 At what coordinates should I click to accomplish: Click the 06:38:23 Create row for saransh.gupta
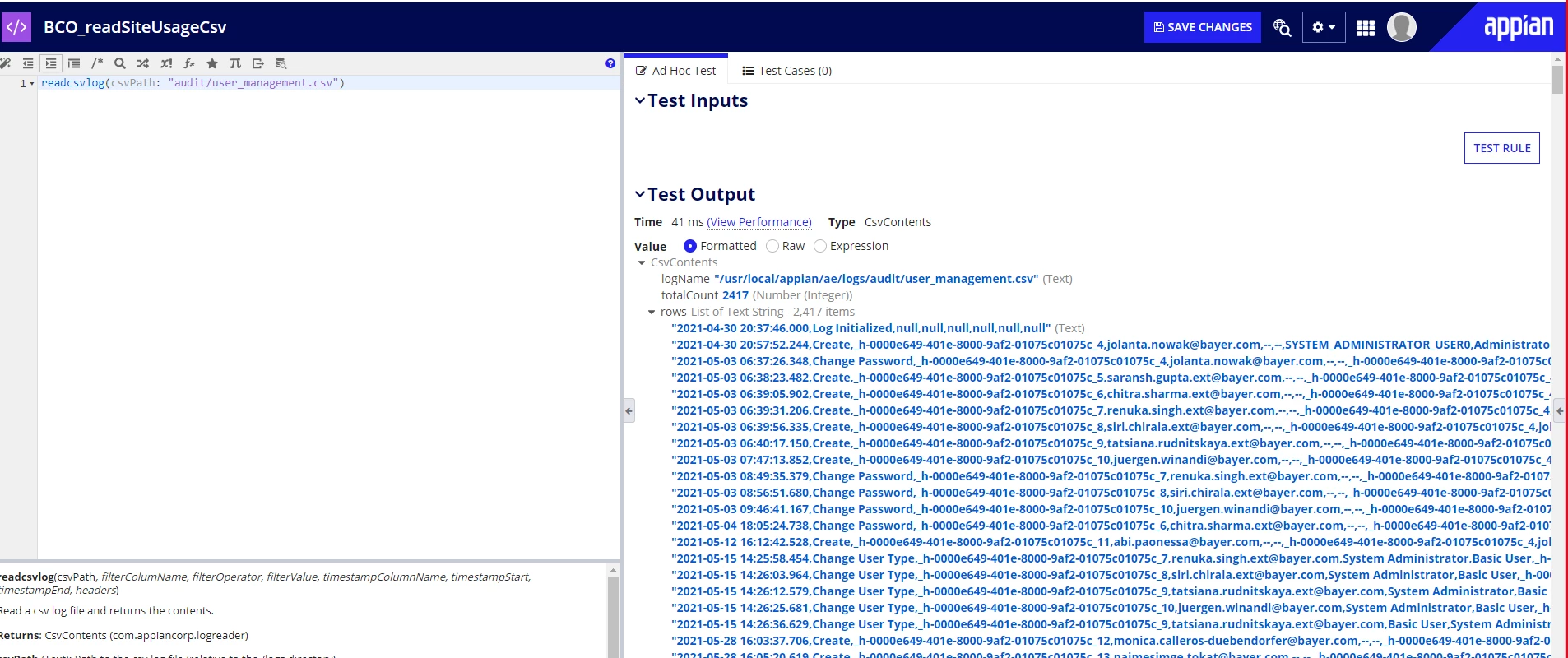tap(1111, 378)
